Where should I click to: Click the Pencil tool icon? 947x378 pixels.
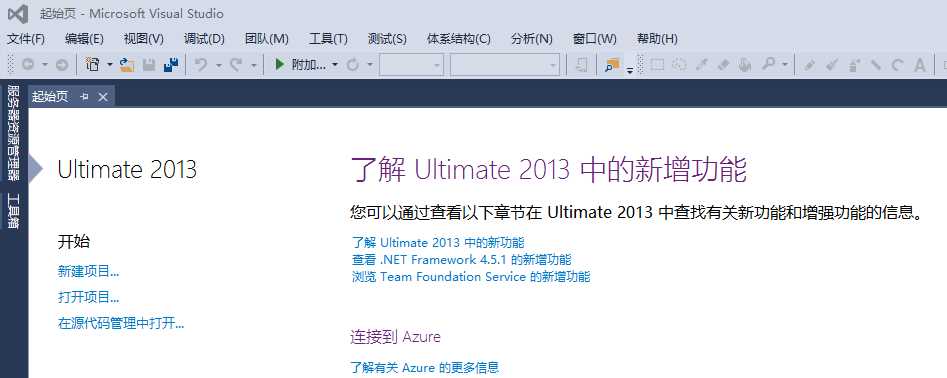coord(809,65)
